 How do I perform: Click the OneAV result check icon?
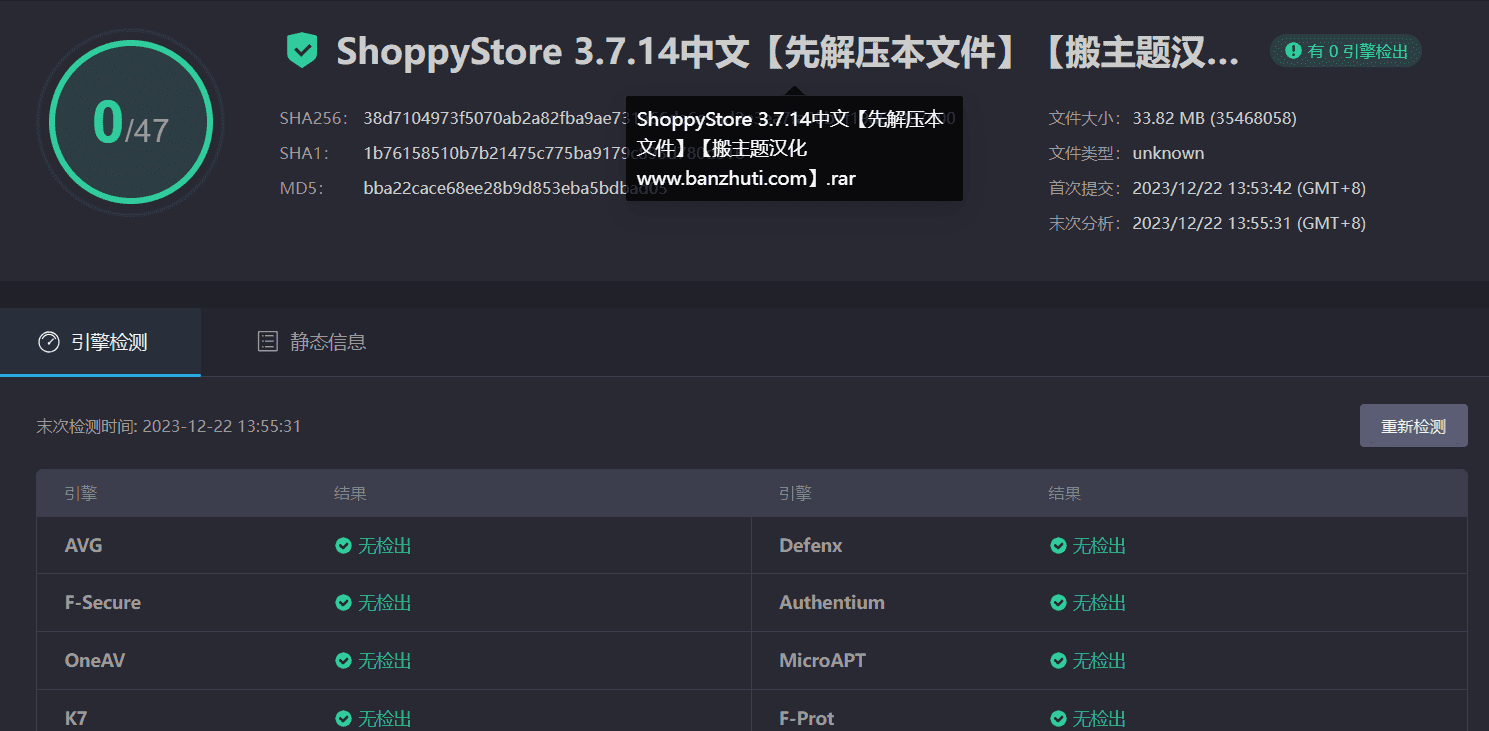click(343, 661)
